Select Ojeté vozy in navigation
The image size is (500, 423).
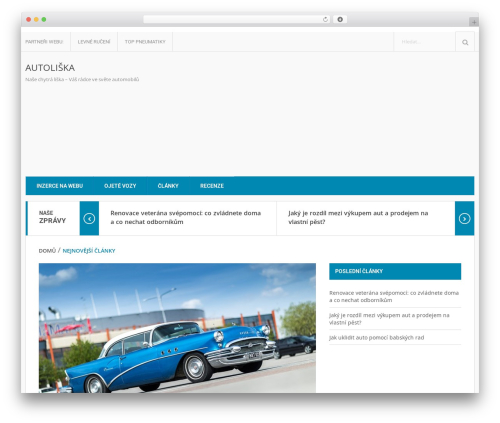coord(120,186)
